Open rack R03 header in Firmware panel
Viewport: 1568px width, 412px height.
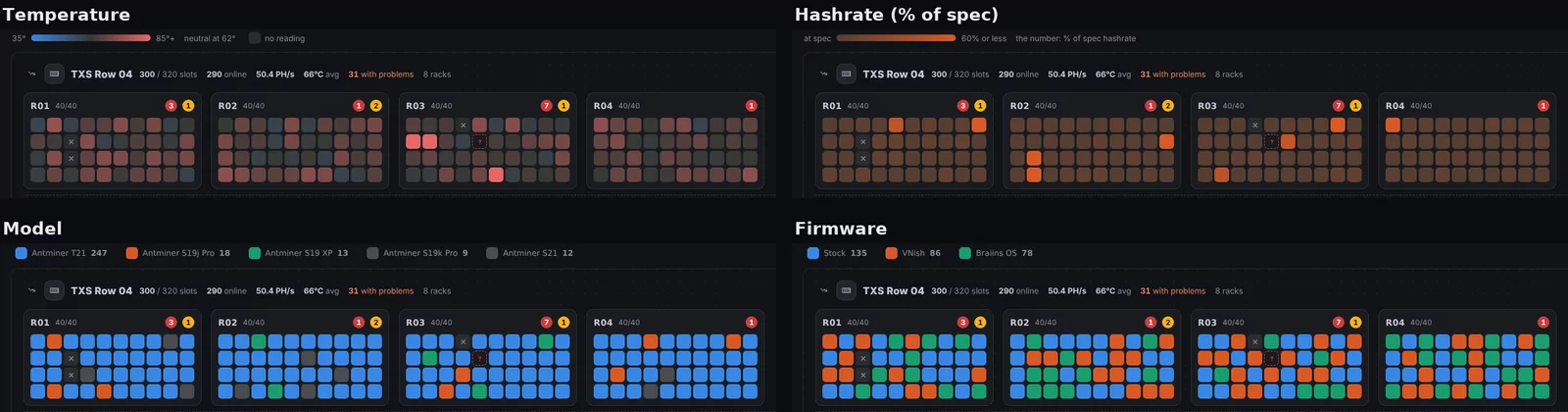pos(1279,323)
